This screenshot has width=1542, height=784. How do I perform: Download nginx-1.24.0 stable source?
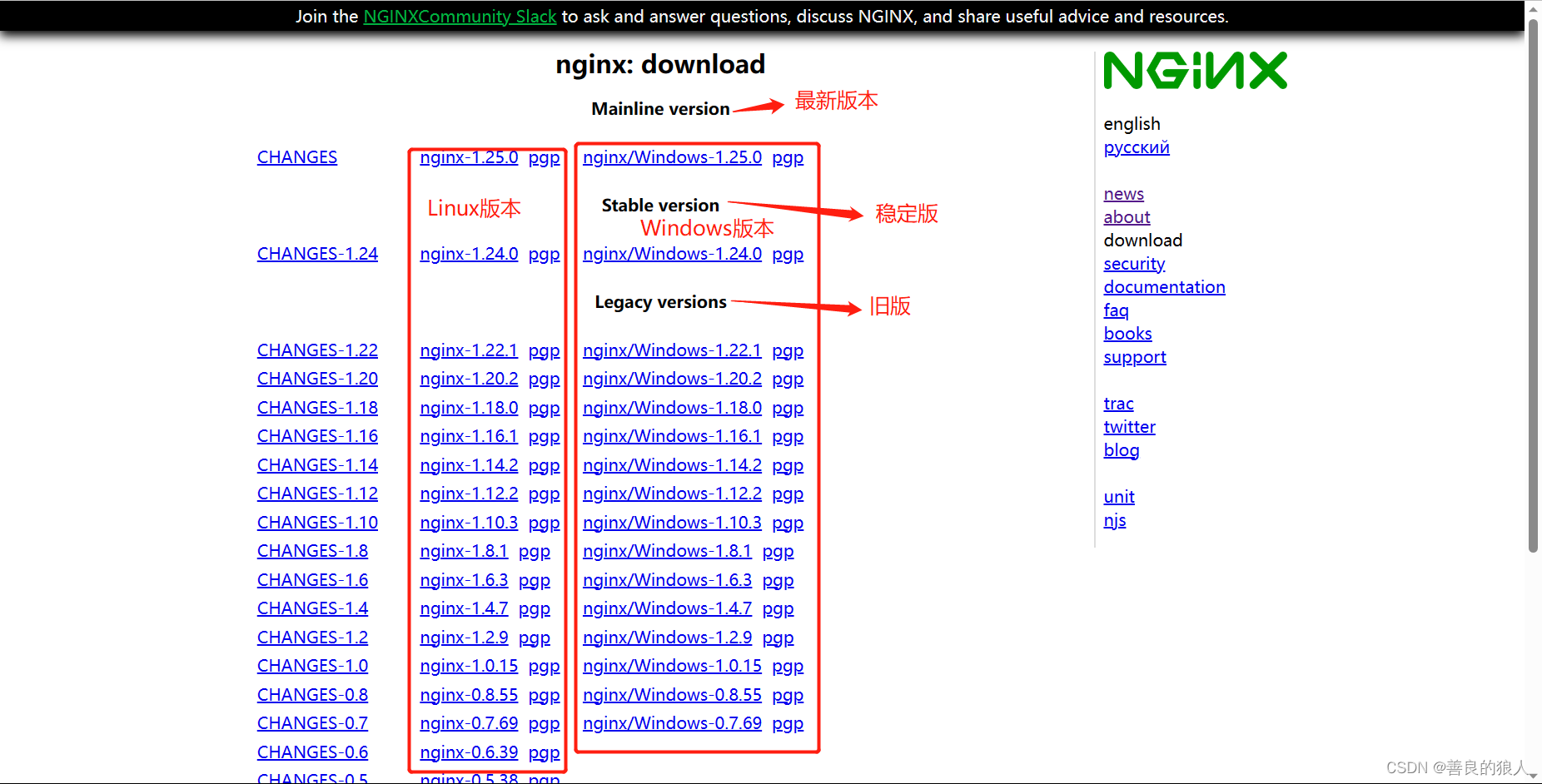pyautogui.click(x=469, y=254)
